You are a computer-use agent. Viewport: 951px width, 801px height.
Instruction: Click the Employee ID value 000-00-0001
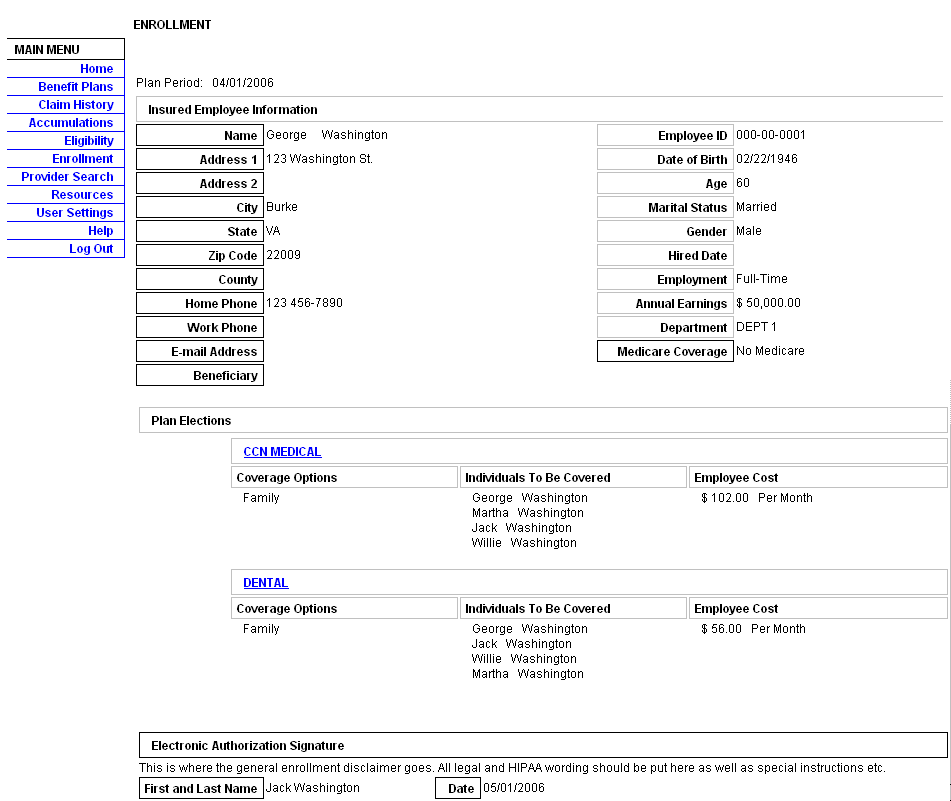770,135
